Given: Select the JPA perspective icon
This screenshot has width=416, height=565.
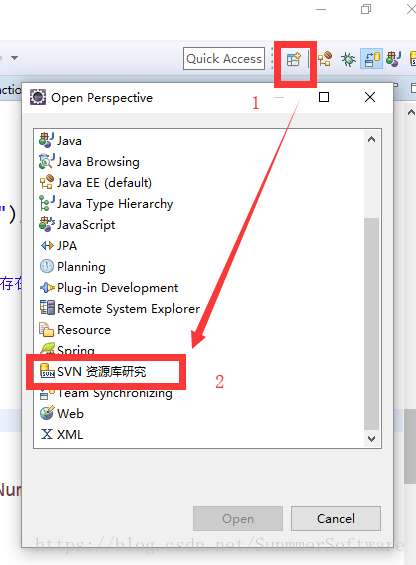Looking at the screenshot, I should click(47, 245).
